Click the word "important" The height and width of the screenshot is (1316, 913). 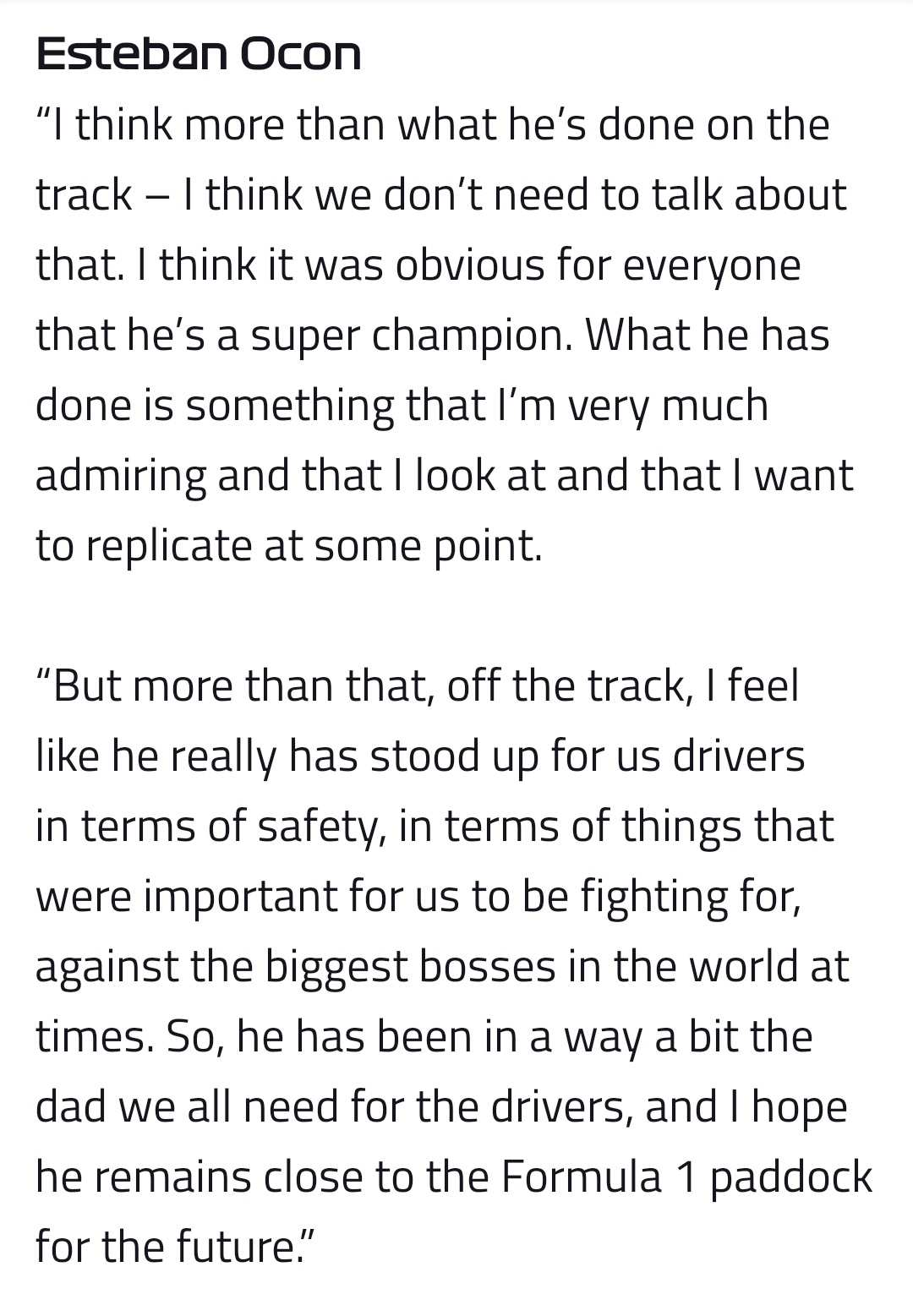coord(242,897)
